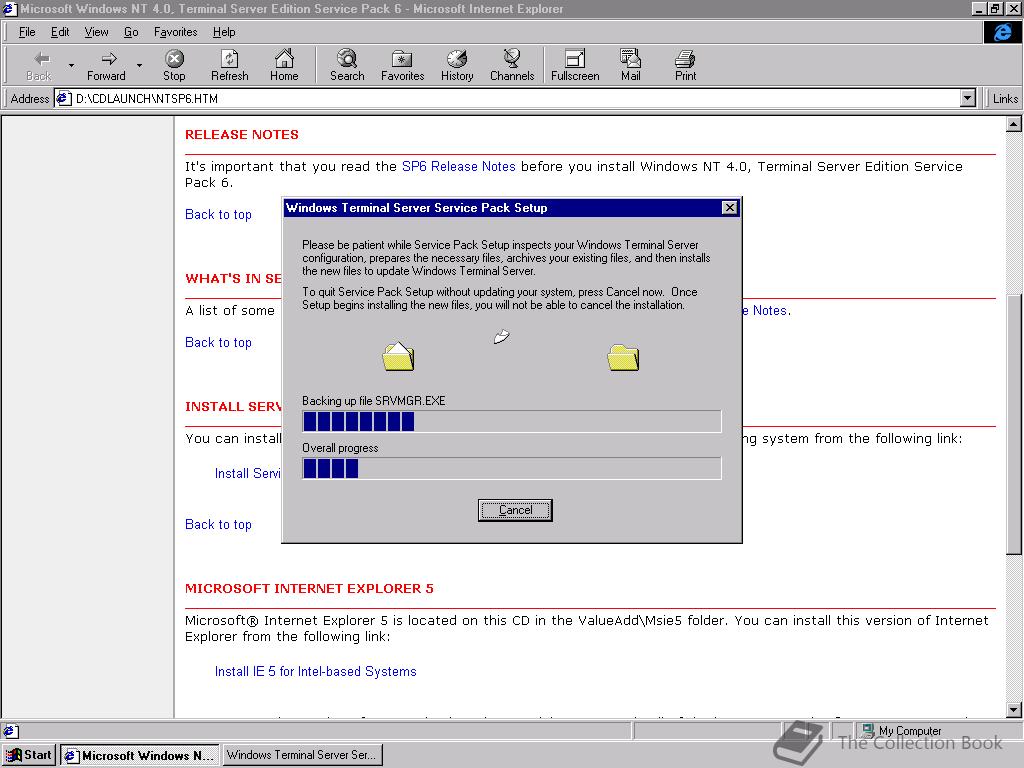Viewport: 1024px width, 768px height.
Task: Click the vertical scrollbar down arrow
Action: 1014,710
